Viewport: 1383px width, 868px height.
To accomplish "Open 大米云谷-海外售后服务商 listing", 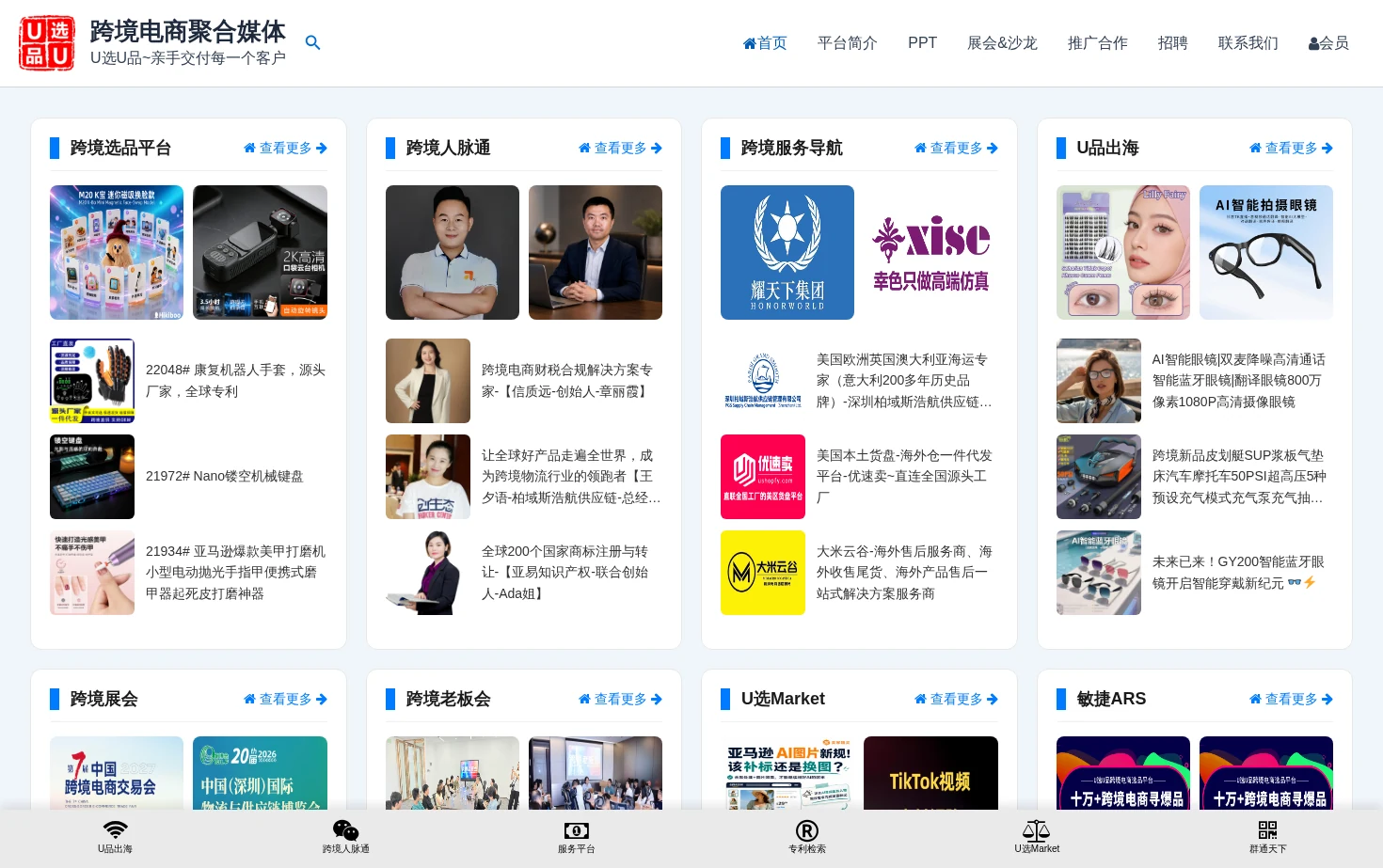I will coord(905,573).
